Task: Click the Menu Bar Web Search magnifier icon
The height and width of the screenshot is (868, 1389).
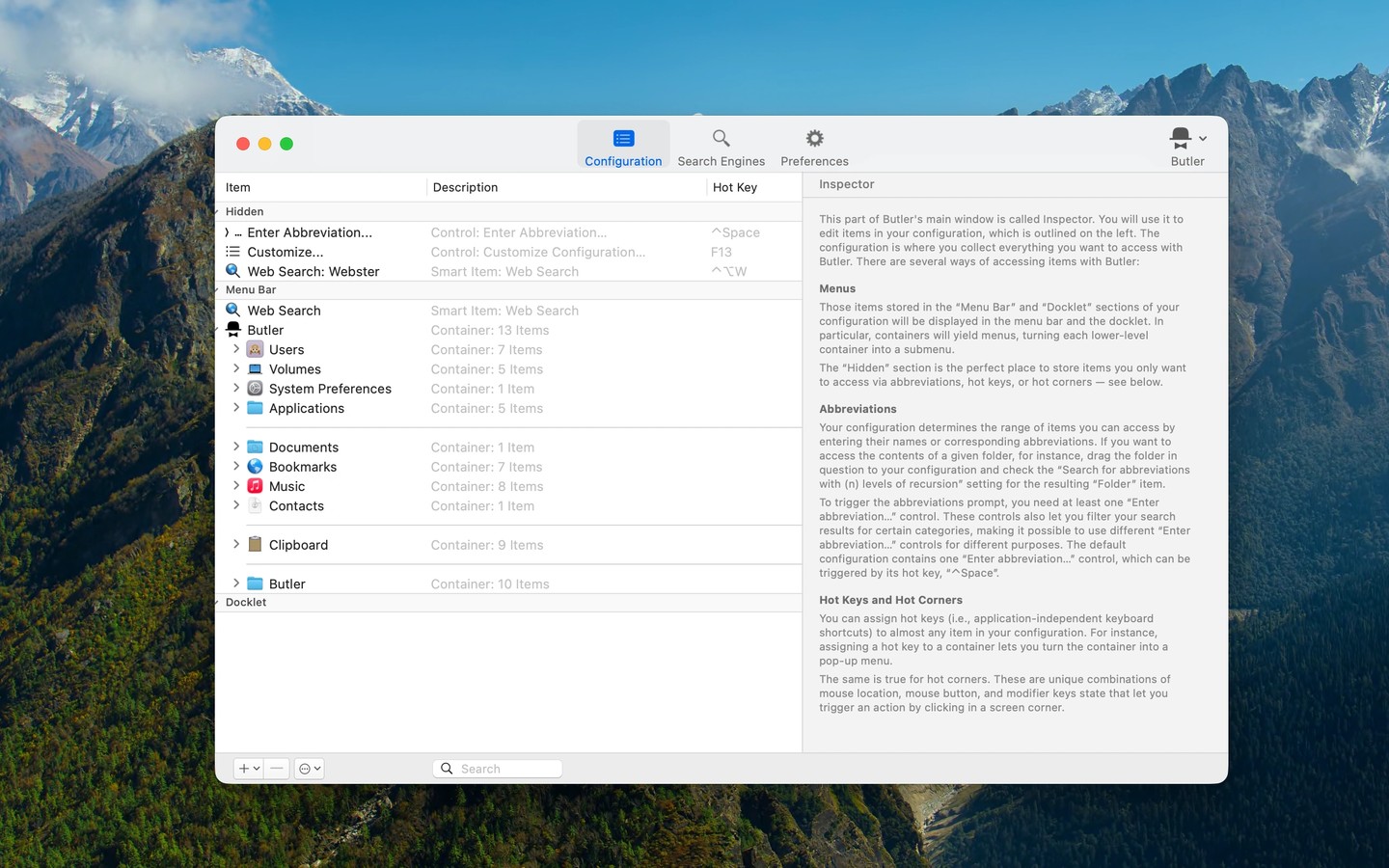Action: [232, 310]
